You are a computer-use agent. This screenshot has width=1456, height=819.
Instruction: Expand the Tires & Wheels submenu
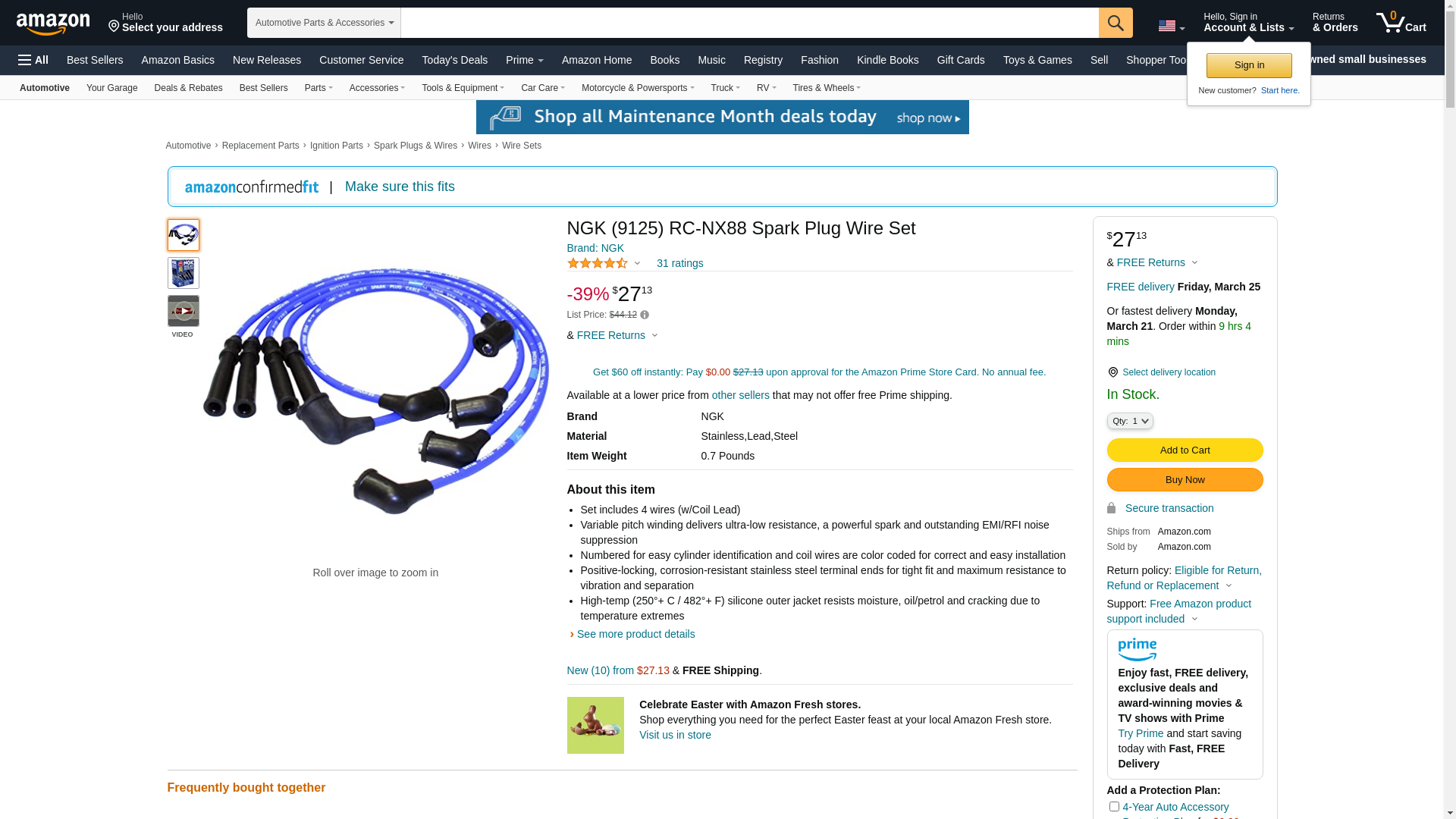[827, 88]
